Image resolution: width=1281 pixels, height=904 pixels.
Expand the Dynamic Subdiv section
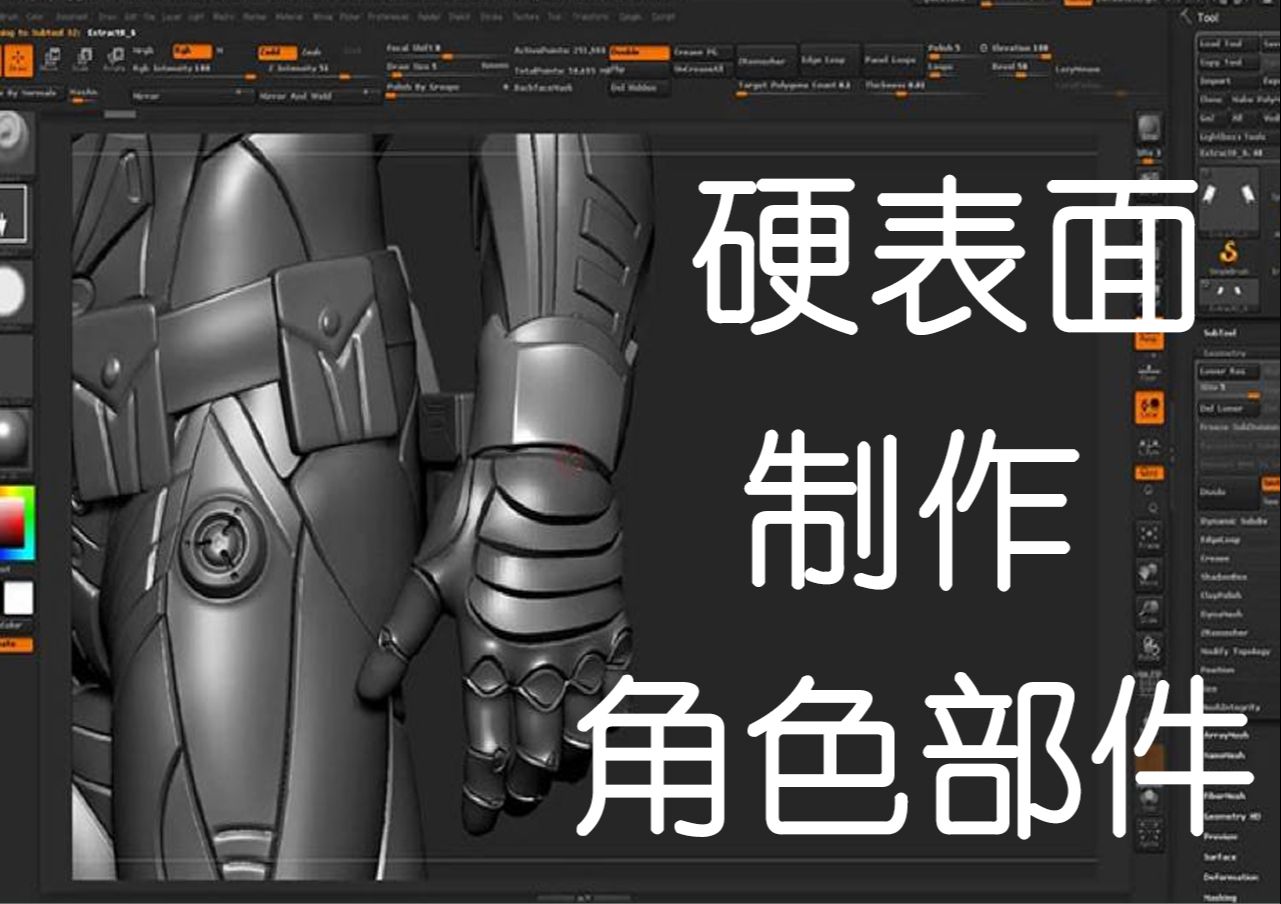tap(1232, 521)
